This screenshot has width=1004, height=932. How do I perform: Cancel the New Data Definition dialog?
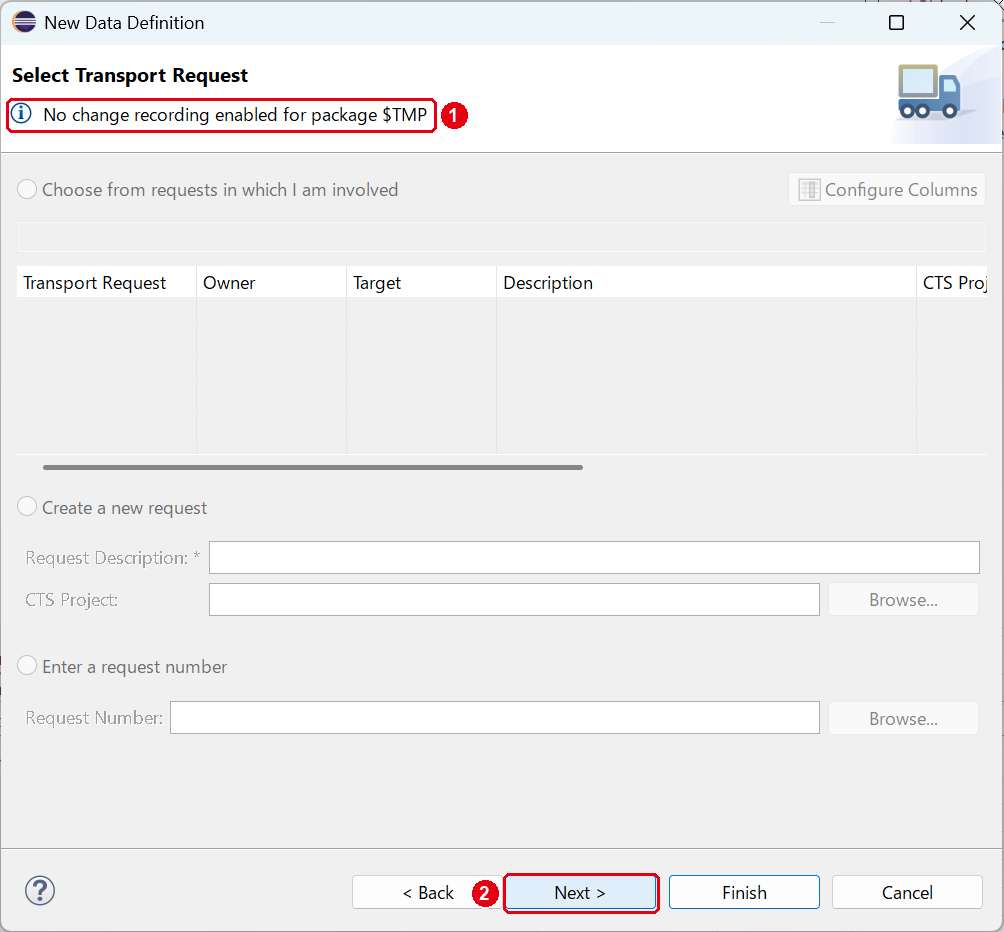(907, 892)
